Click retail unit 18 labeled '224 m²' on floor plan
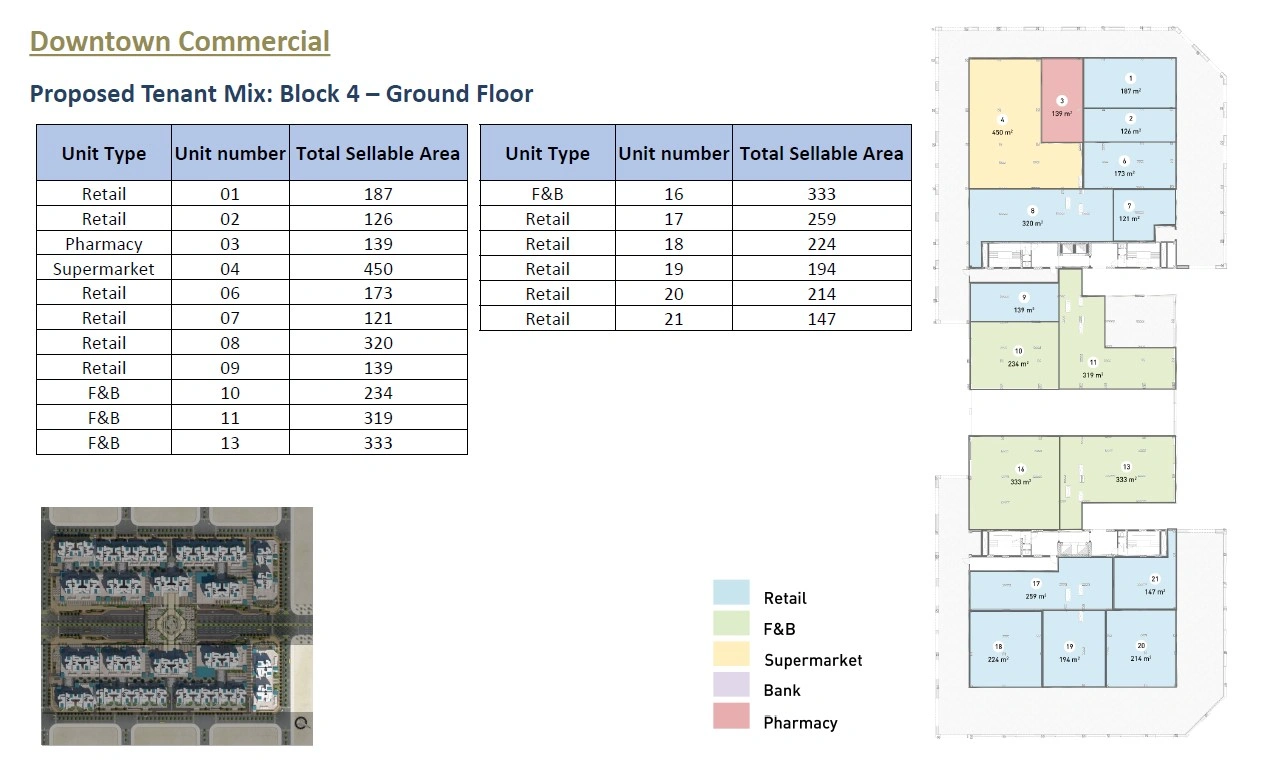This screenshot has height=767, width=1276. pos(1005,648)
